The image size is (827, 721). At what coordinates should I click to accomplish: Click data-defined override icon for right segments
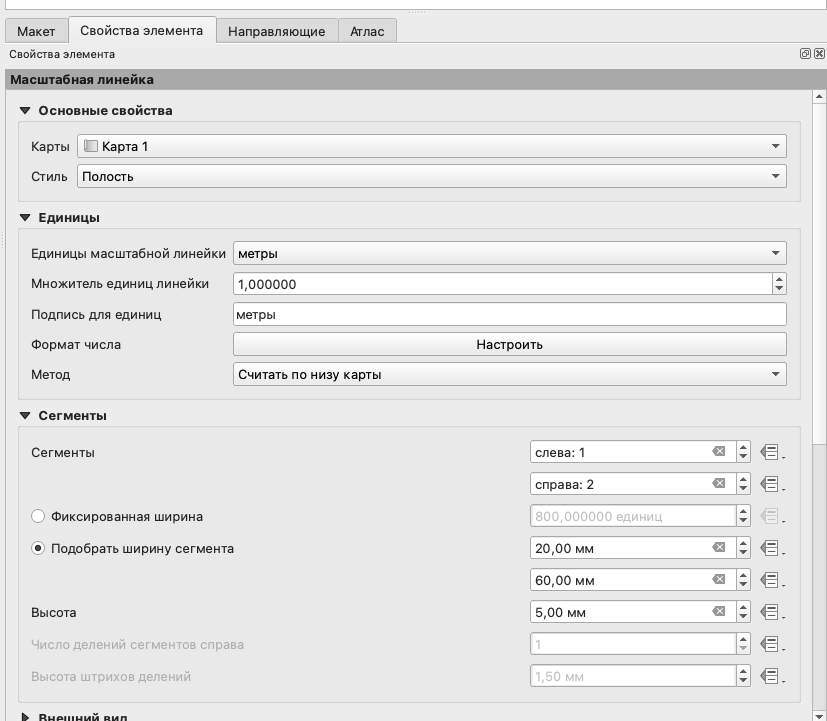coord(769,484)
